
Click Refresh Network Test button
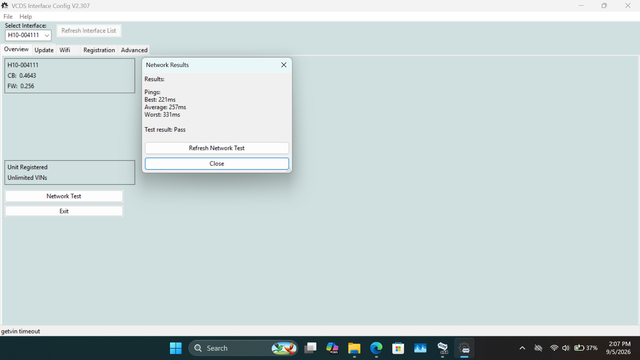(217, 148)
